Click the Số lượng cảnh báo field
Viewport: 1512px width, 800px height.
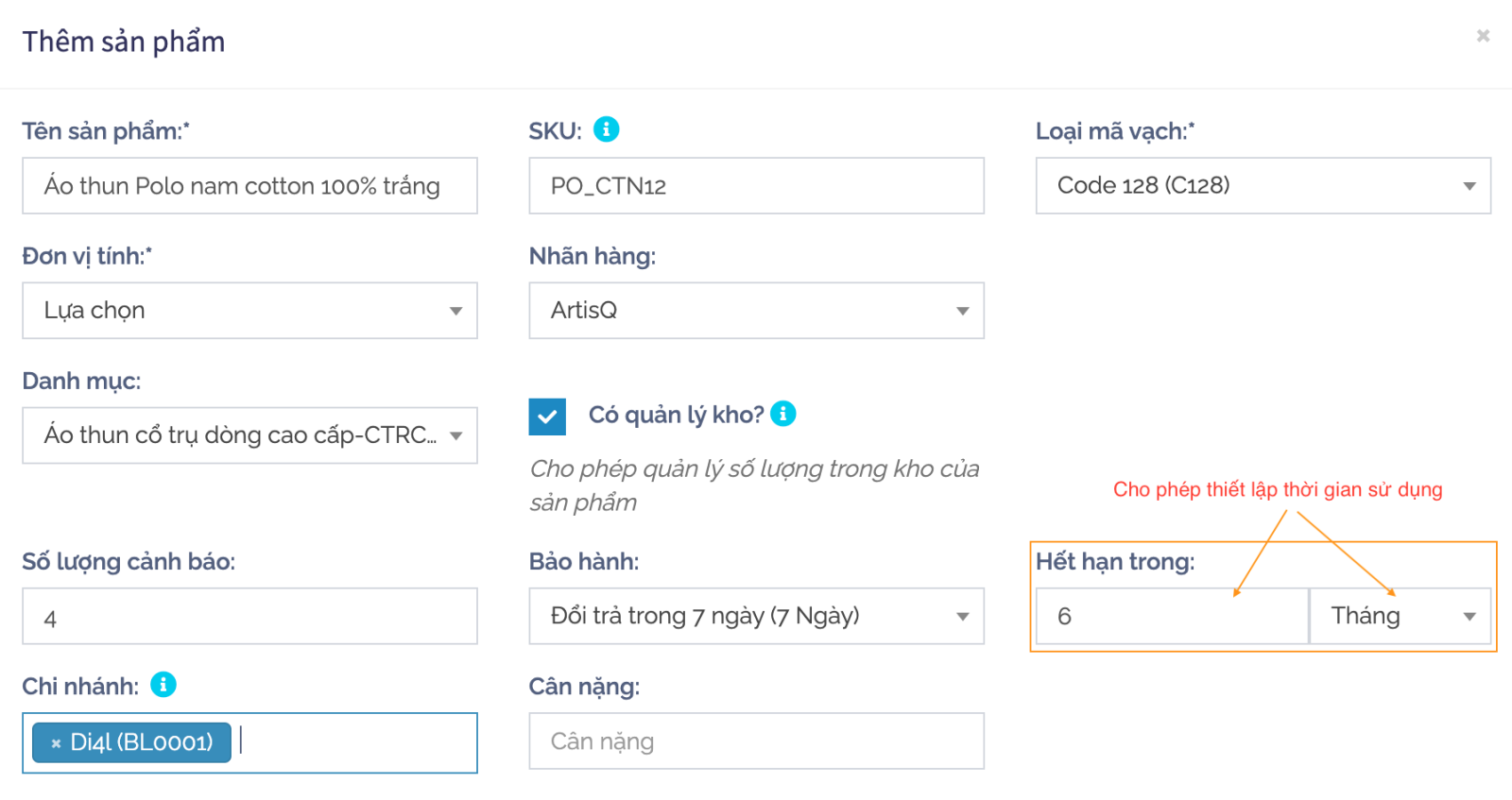pos(249,617)
